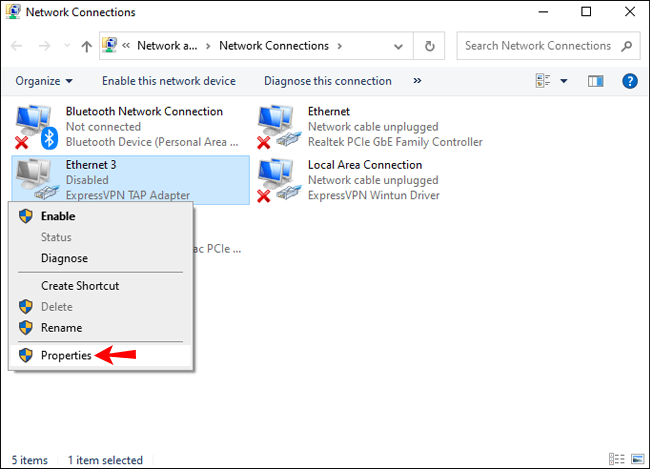This screenshot has height=469, width=650.
Task: Select Delete in the context menu
Action: click(x=101, y=307)
